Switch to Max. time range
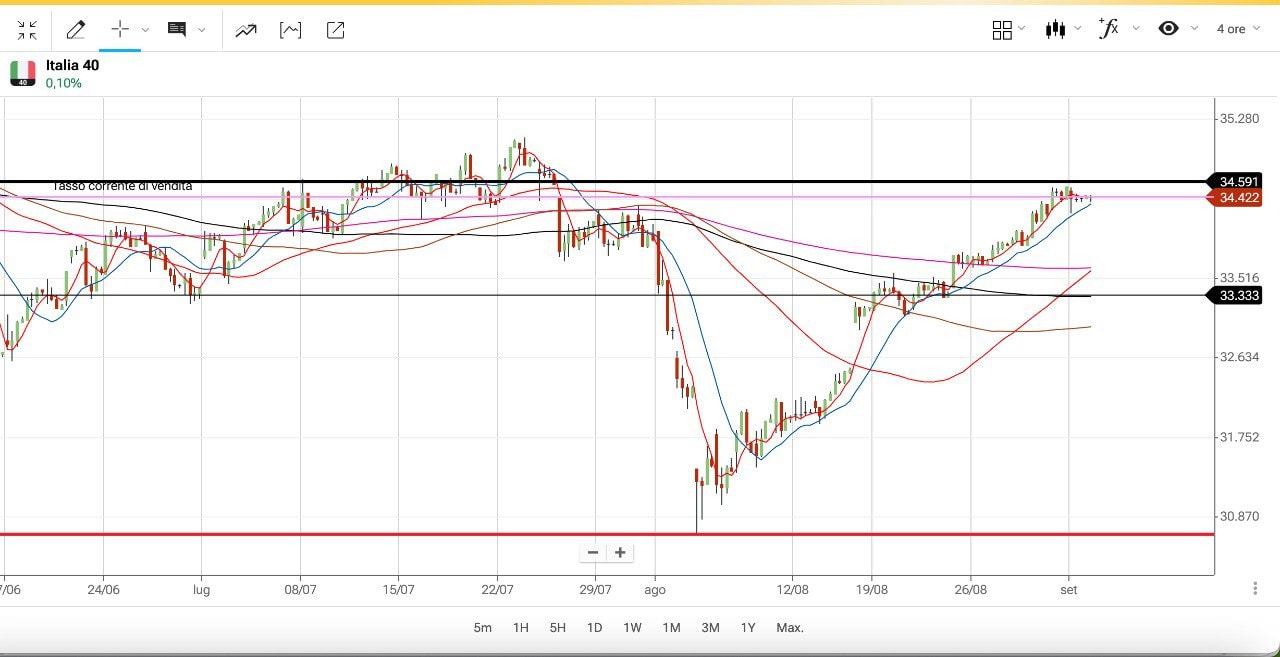This screenshot has width=1280, height=657. (x=790, y=628)
